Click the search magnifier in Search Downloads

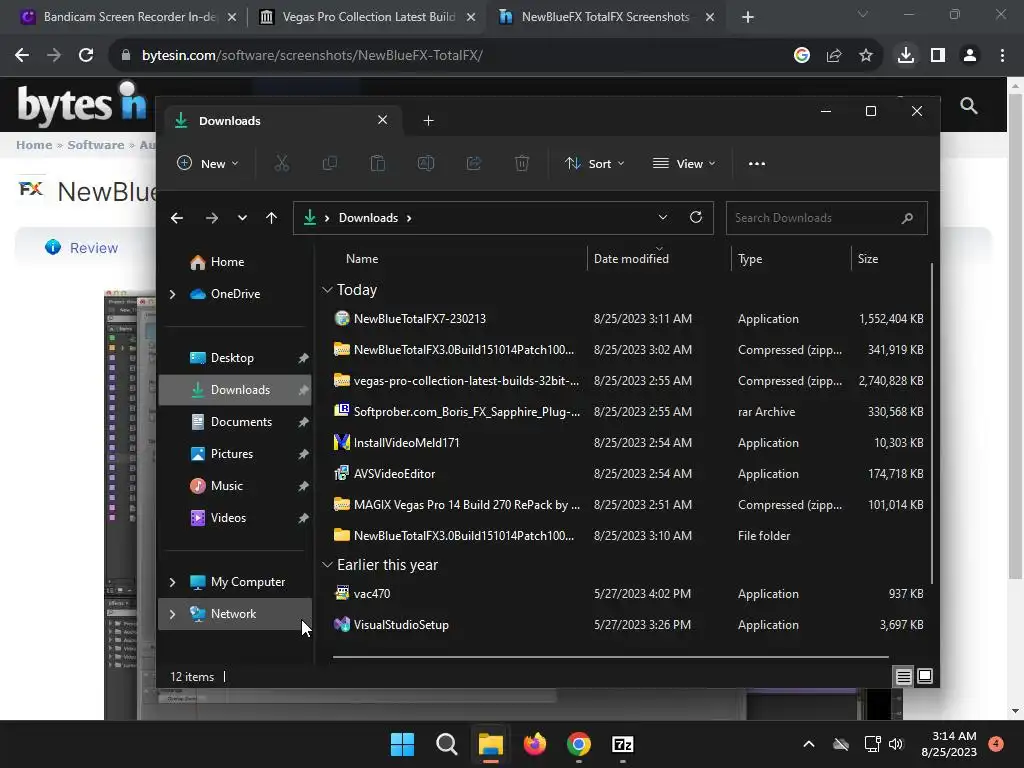pyautogui.click(x=907, y=218)
